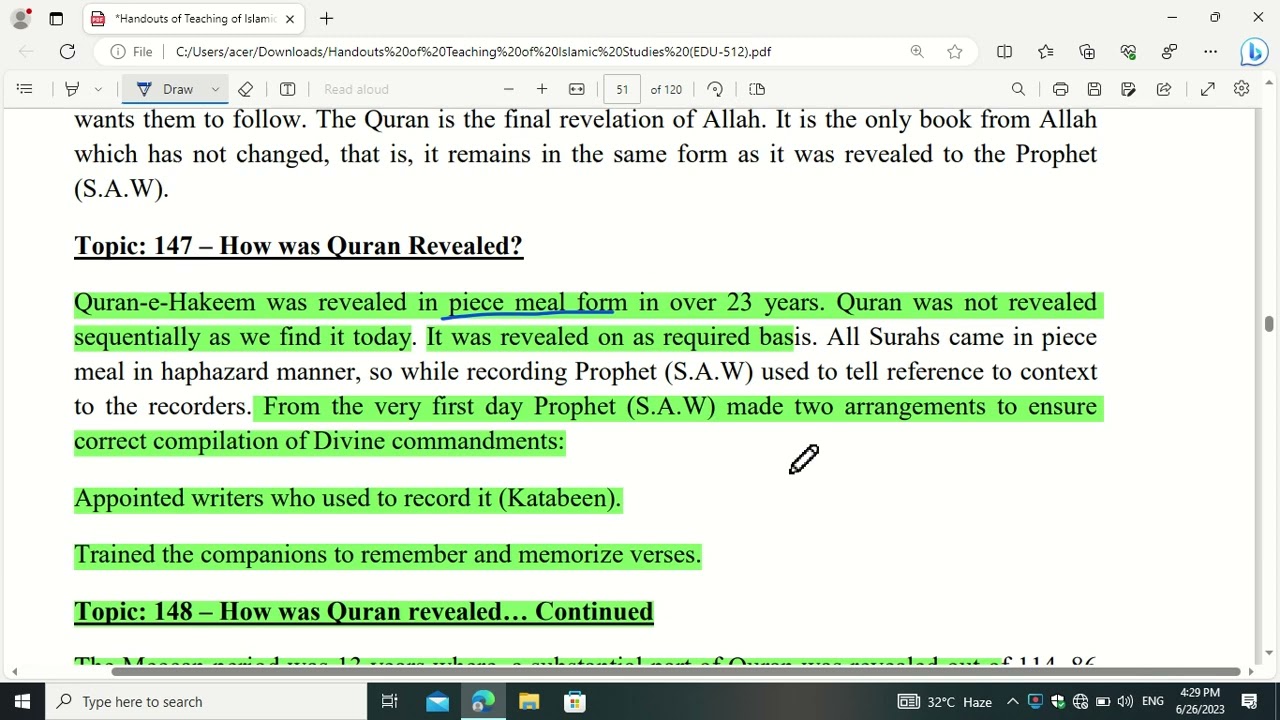Click the Windows search box

click(206, 701)
